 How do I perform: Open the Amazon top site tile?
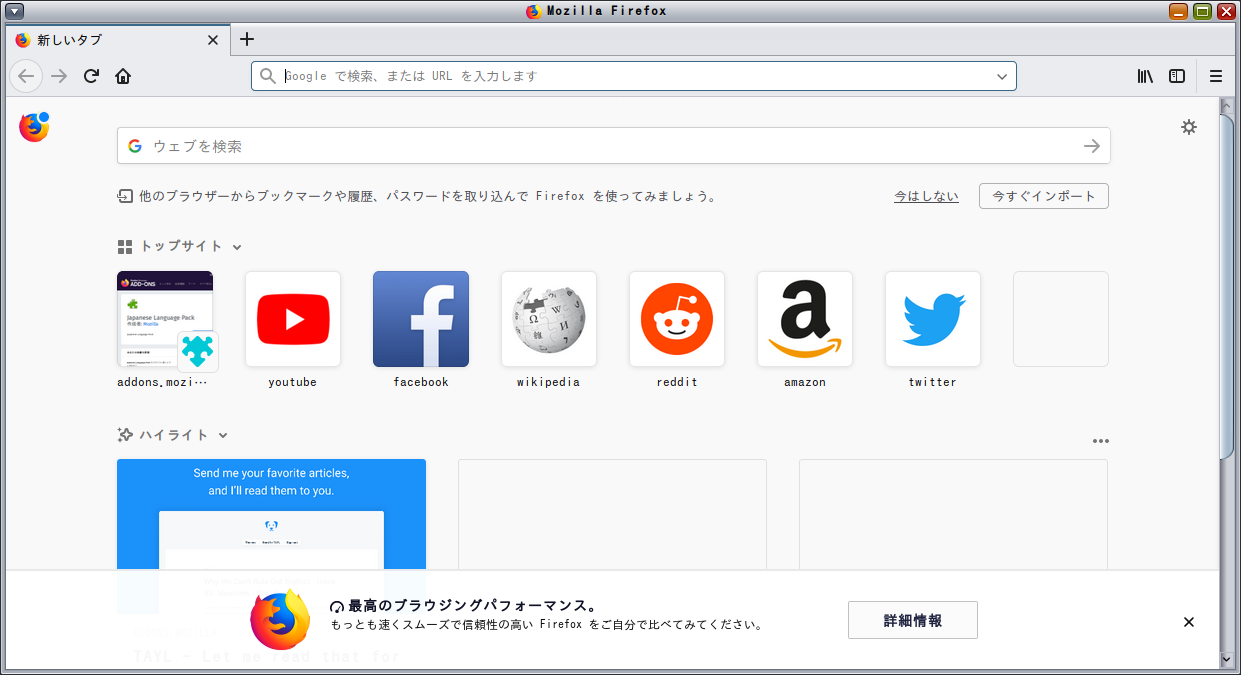[805, 319]
